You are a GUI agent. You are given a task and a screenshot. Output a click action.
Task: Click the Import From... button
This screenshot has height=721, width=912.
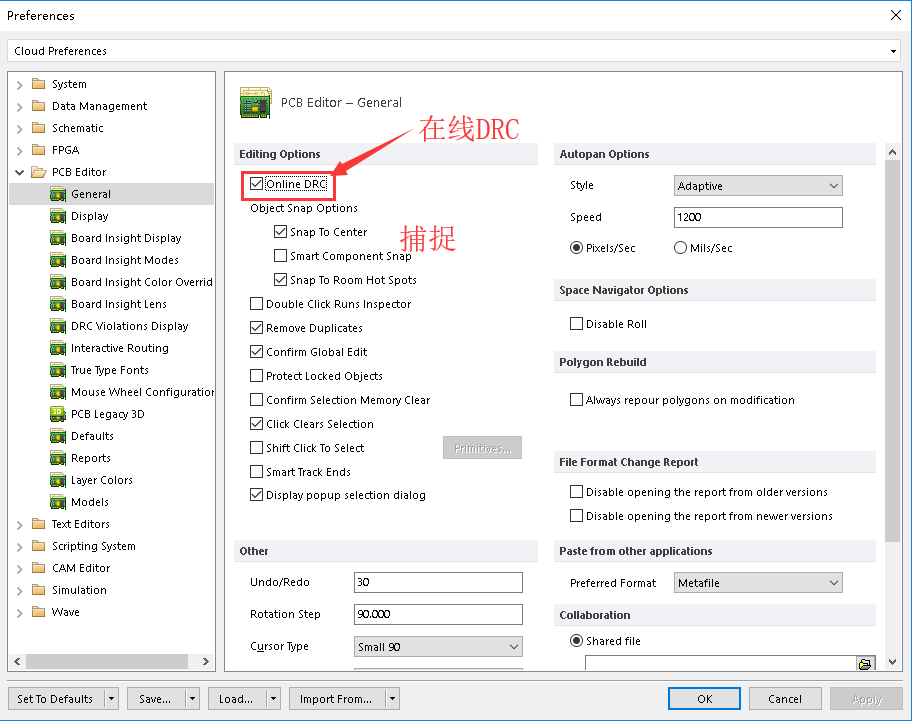click(336, 698)
